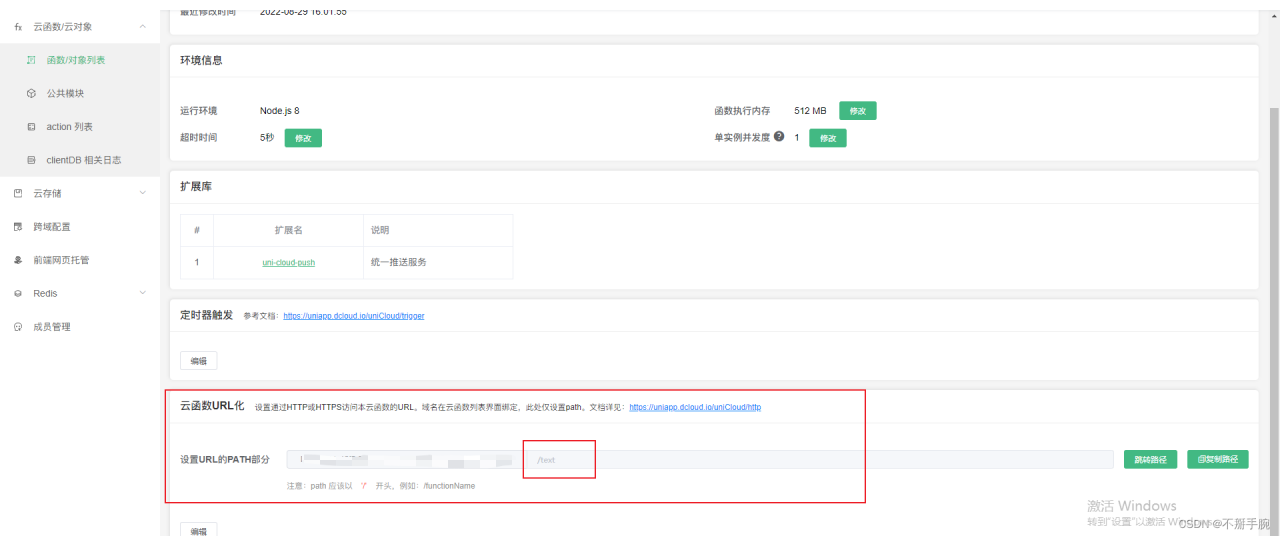The width and height of the screenshot is (1280, 536).
Task: Collapse the 云函数/云对象 sidebar section
Action: click(x=143, y=27)
